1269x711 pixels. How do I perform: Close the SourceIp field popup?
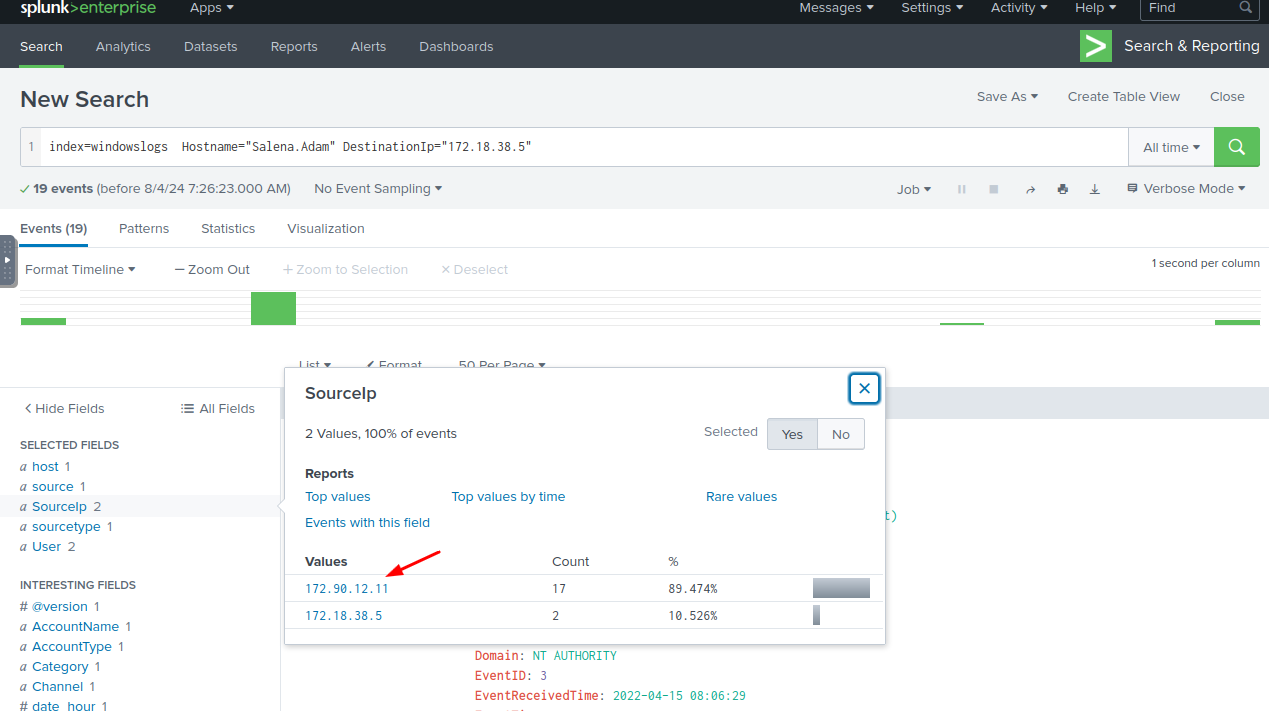pyautogui.click(x=864, y=388)
